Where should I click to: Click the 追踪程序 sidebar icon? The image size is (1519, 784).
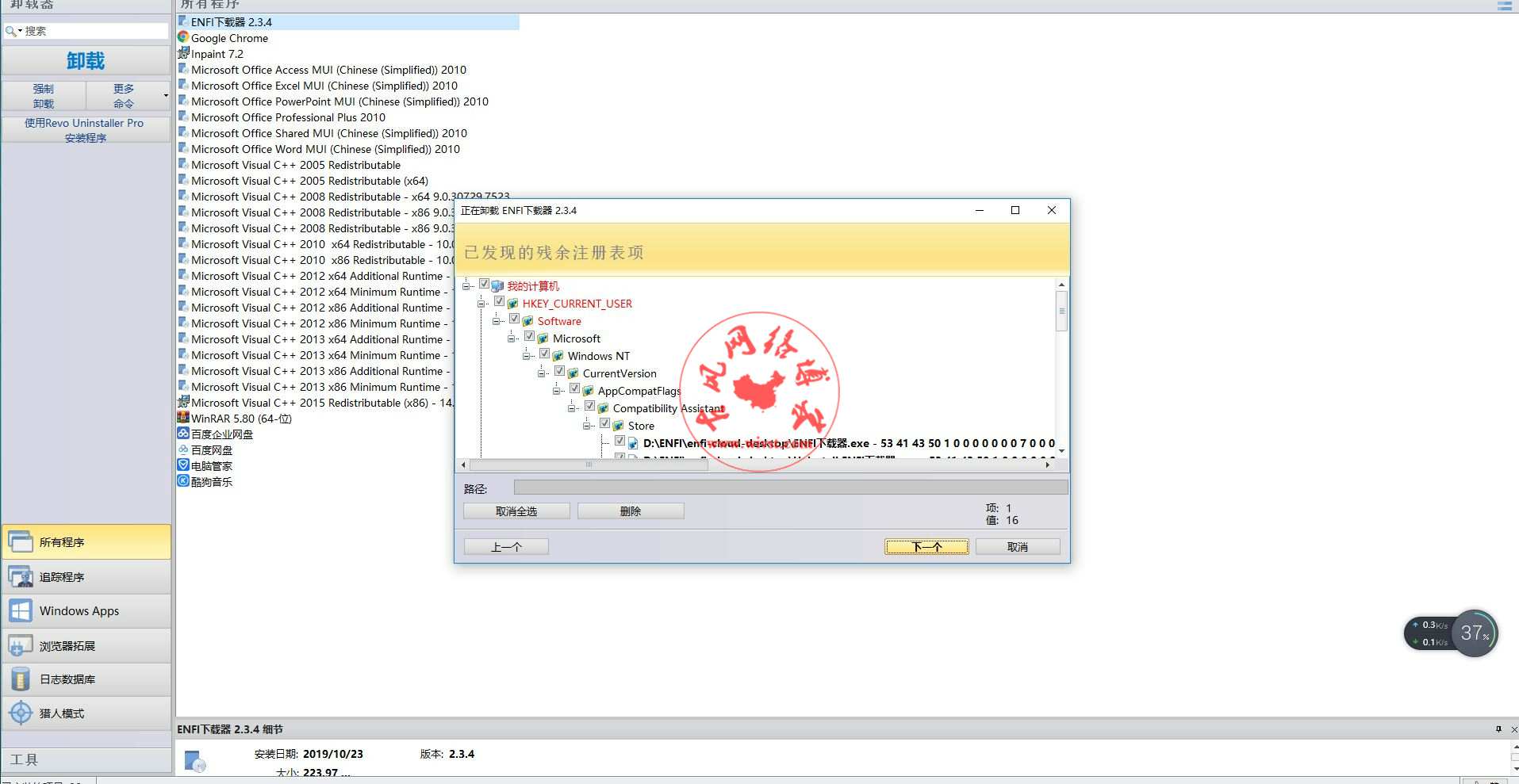(21, 577)
